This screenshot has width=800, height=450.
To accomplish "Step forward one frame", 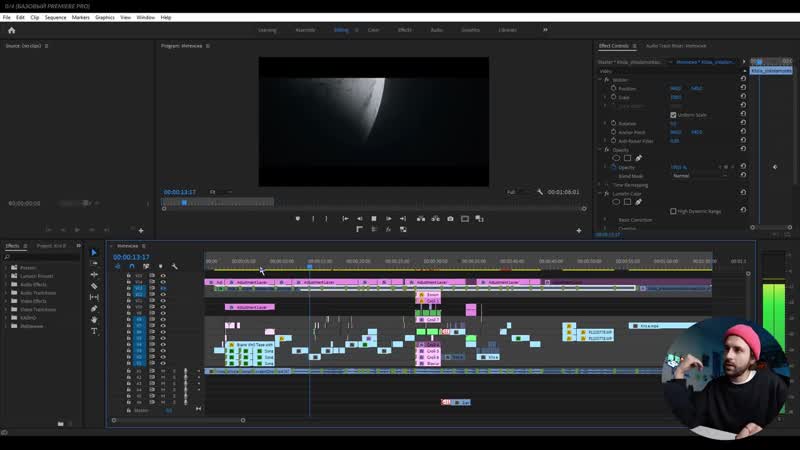I will [389, 218].
